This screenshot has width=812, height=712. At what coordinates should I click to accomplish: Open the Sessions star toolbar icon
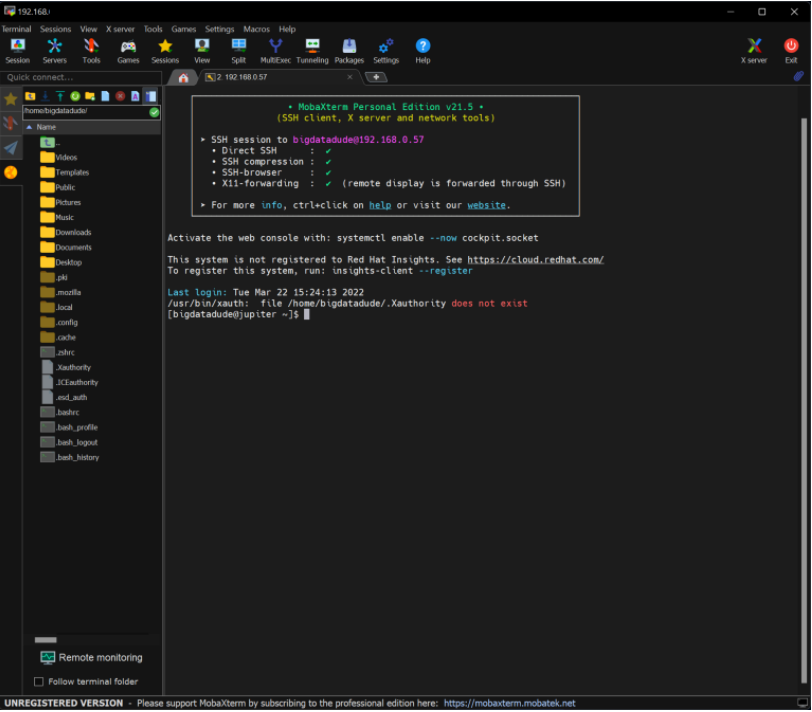pos(165,51)
